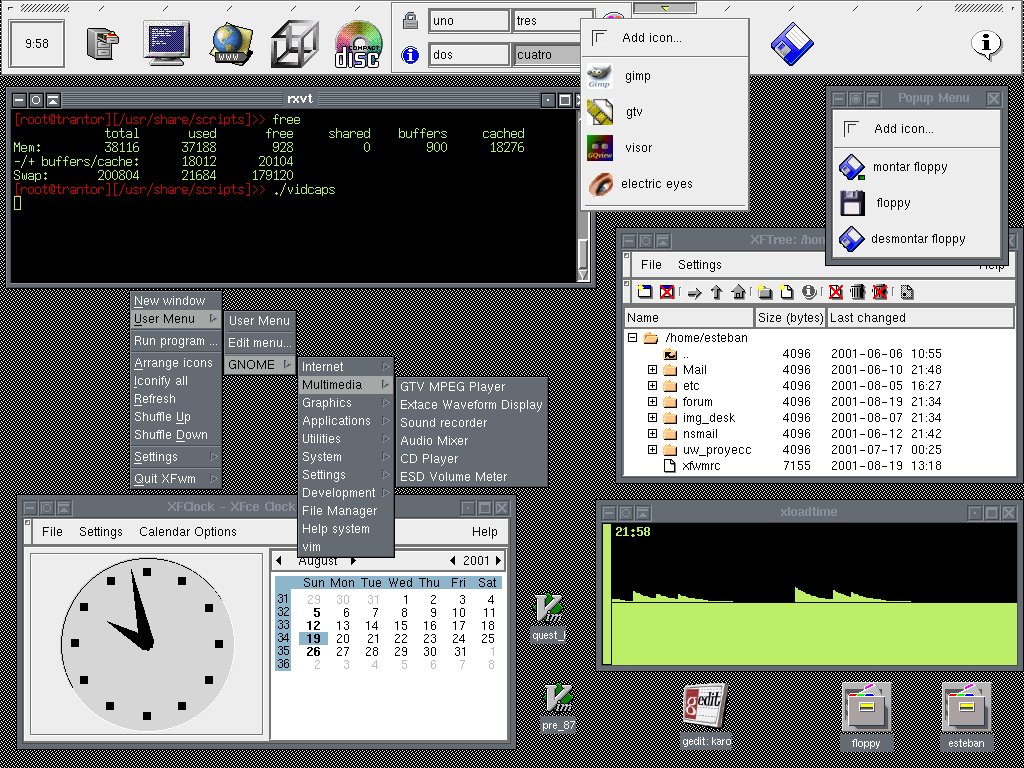
Task: Go to next month after August
Action: coord(353,560)
